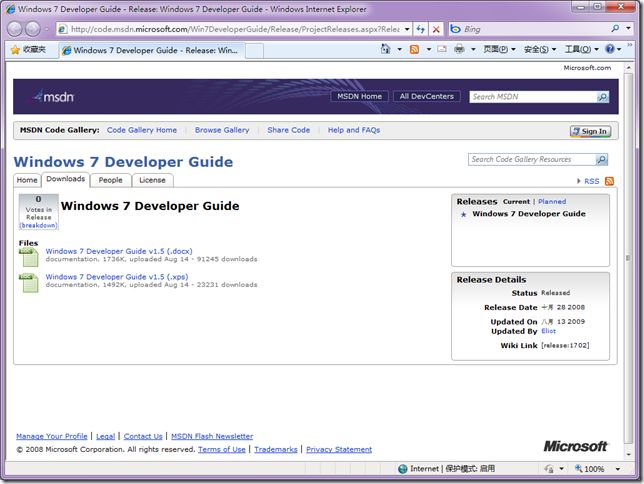Image resolution: width=644 pixels, height=484 pixels.
Task: Click the Print icon in command bar
Action: click(459, 49)
